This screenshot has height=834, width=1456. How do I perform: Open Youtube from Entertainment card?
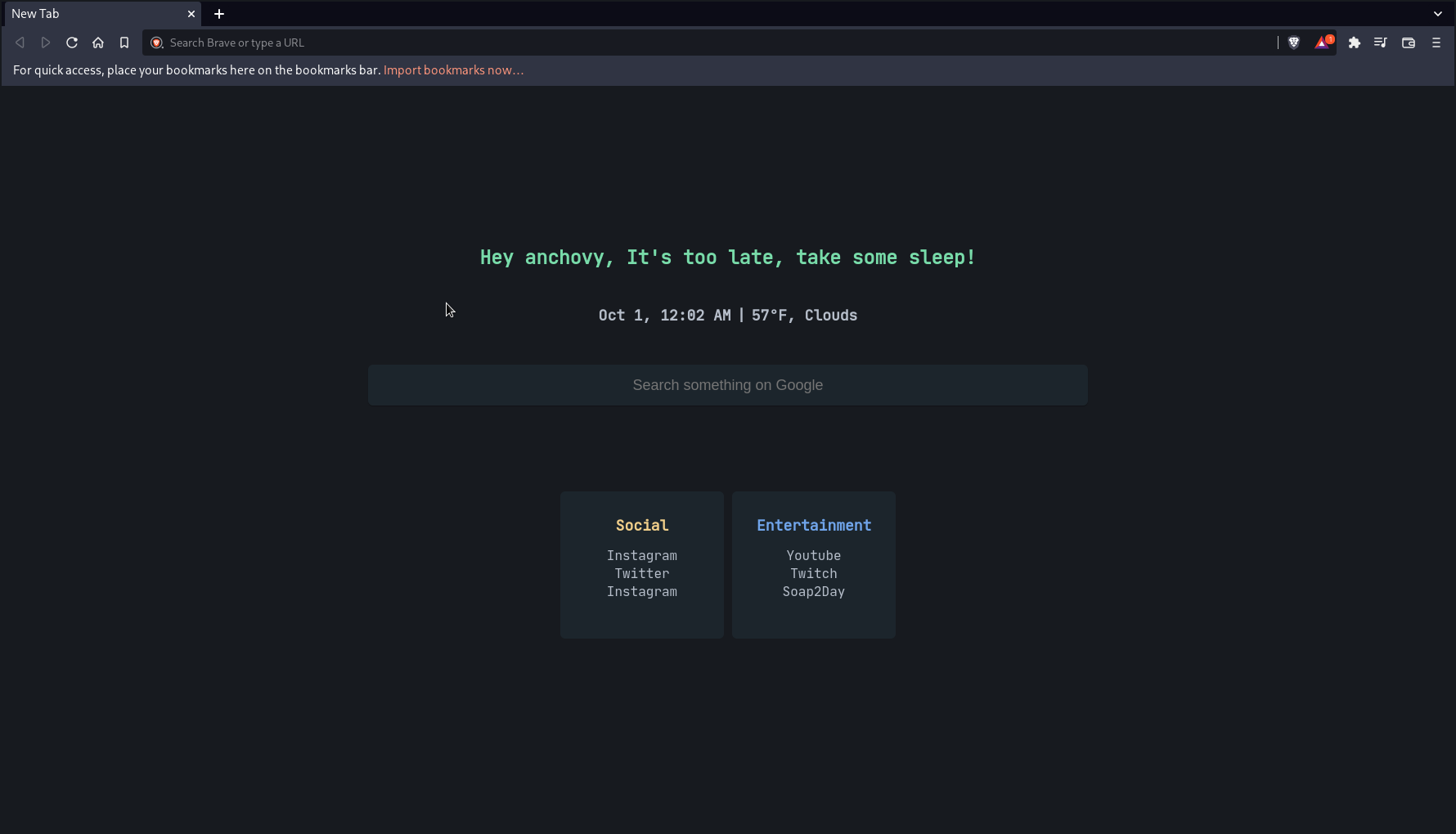pyautogui.click(x=813, y=555)
